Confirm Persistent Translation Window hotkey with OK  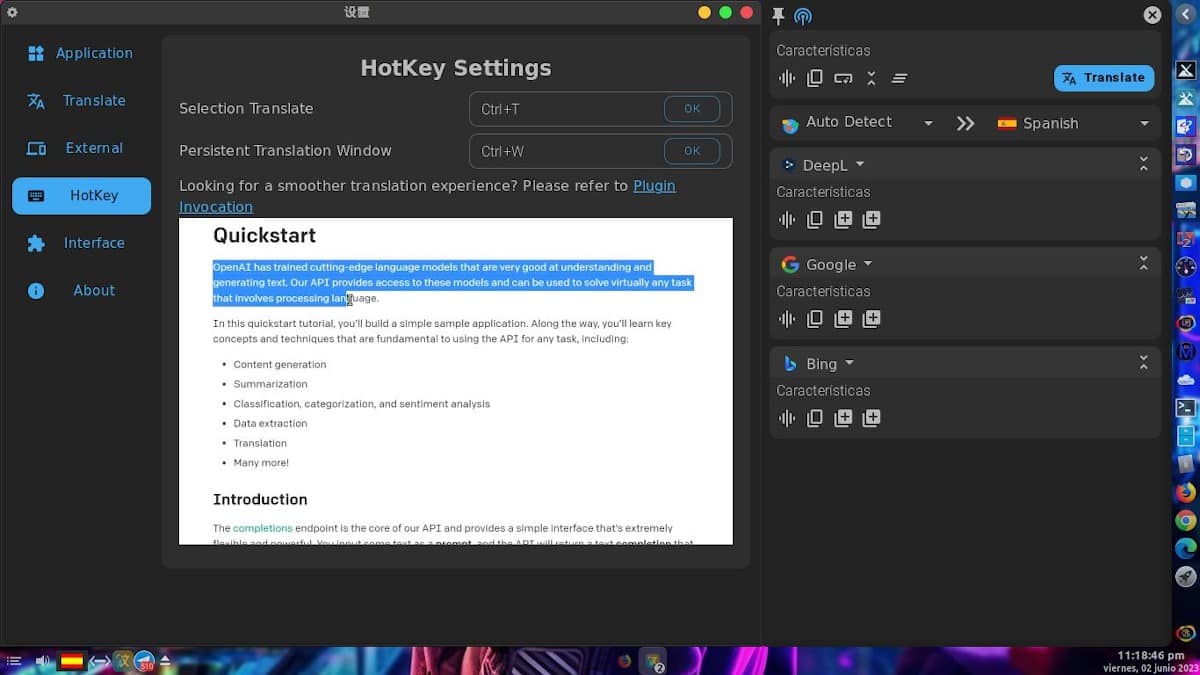point(692,151)
